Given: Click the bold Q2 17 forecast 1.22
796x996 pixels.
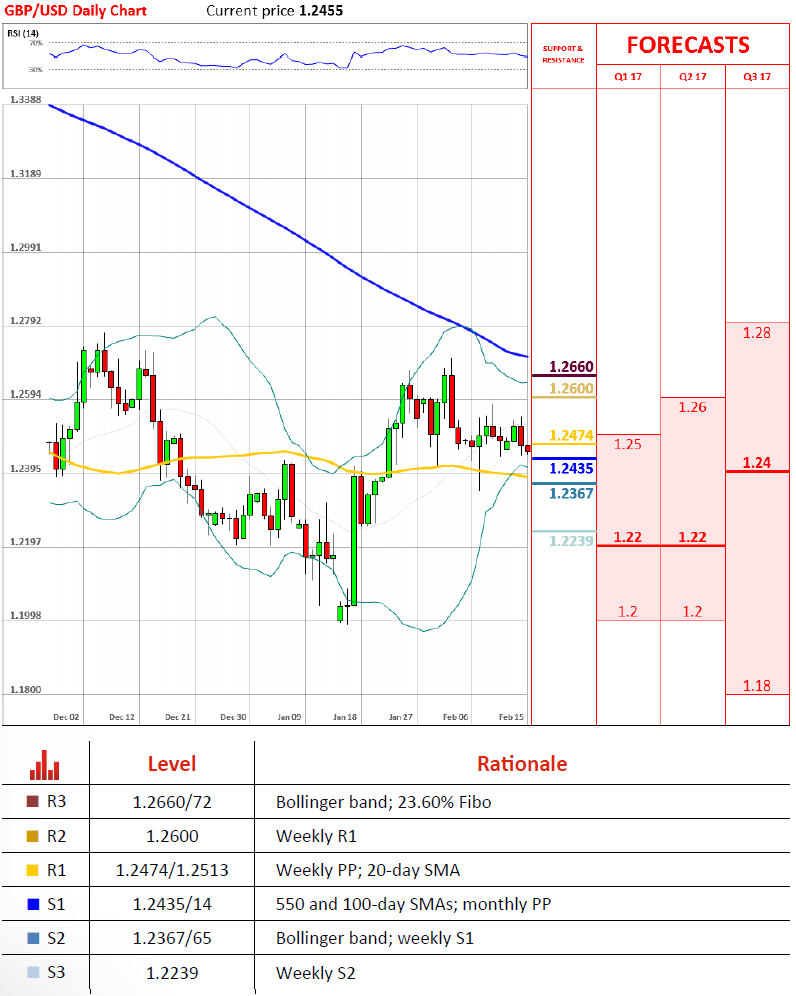Looking at the screenshot, I should point(692,537).
